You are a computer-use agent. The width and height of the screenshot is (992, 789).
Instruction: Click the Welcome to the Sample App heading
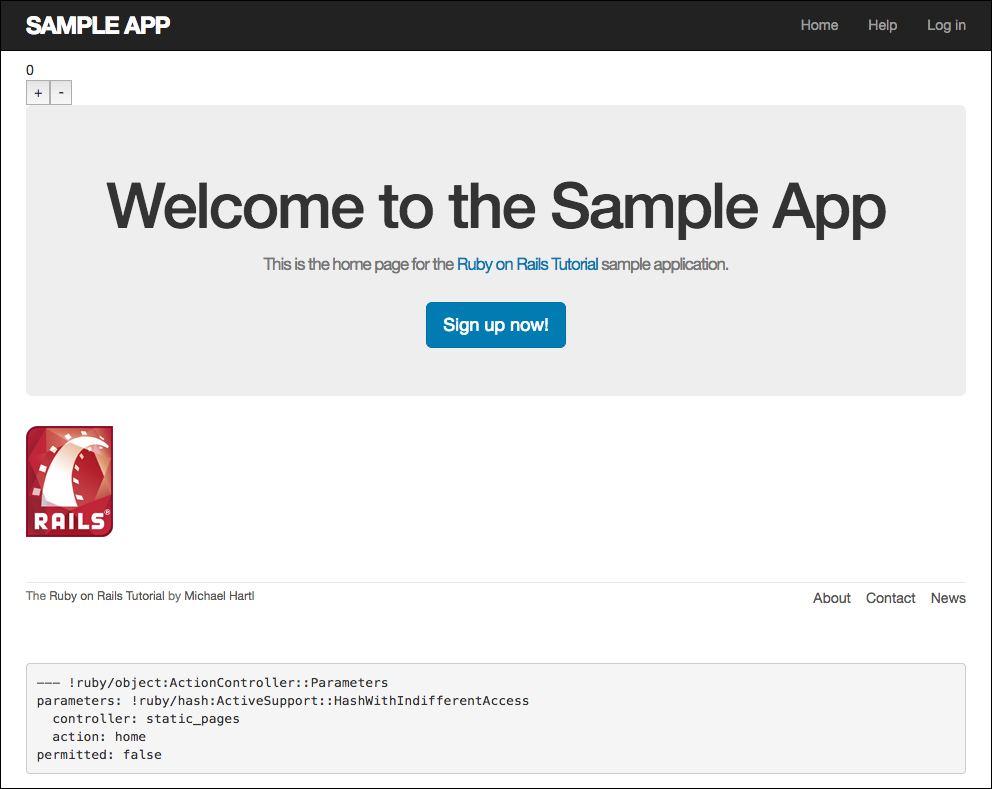click(x=496, y=207)
